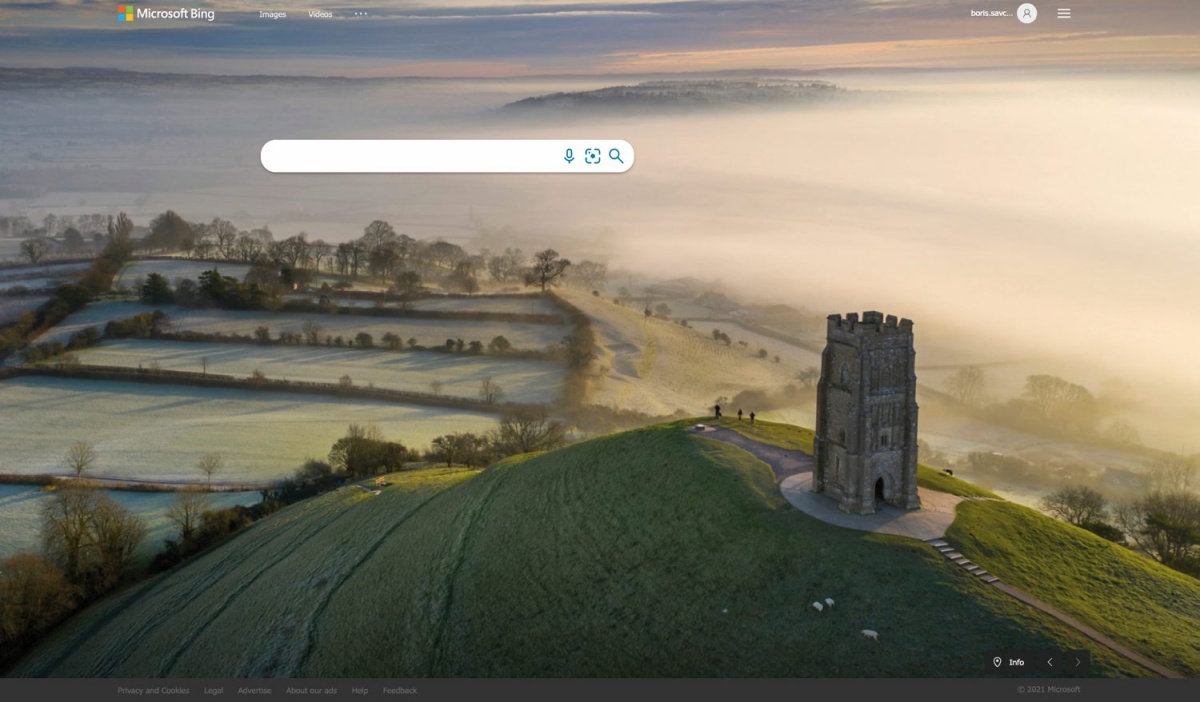This screenshot has height=702, width=1200.
Task: Open the hamburger settings menu
Action: click(1064, 13)
